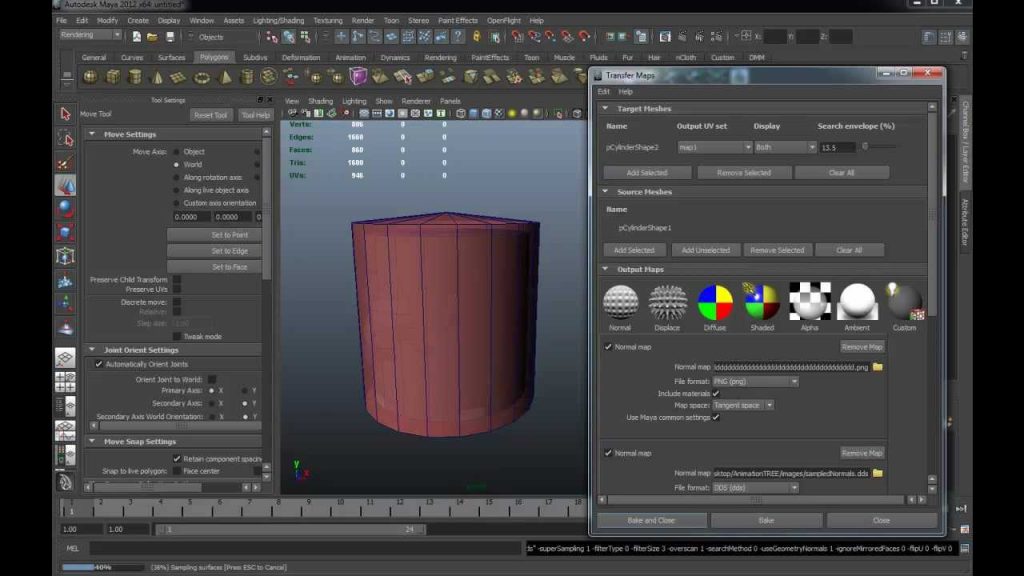This screenshot has width=1024, height=576.
Task: Switch to the Surfaces shelf tab
Action: 171,57
